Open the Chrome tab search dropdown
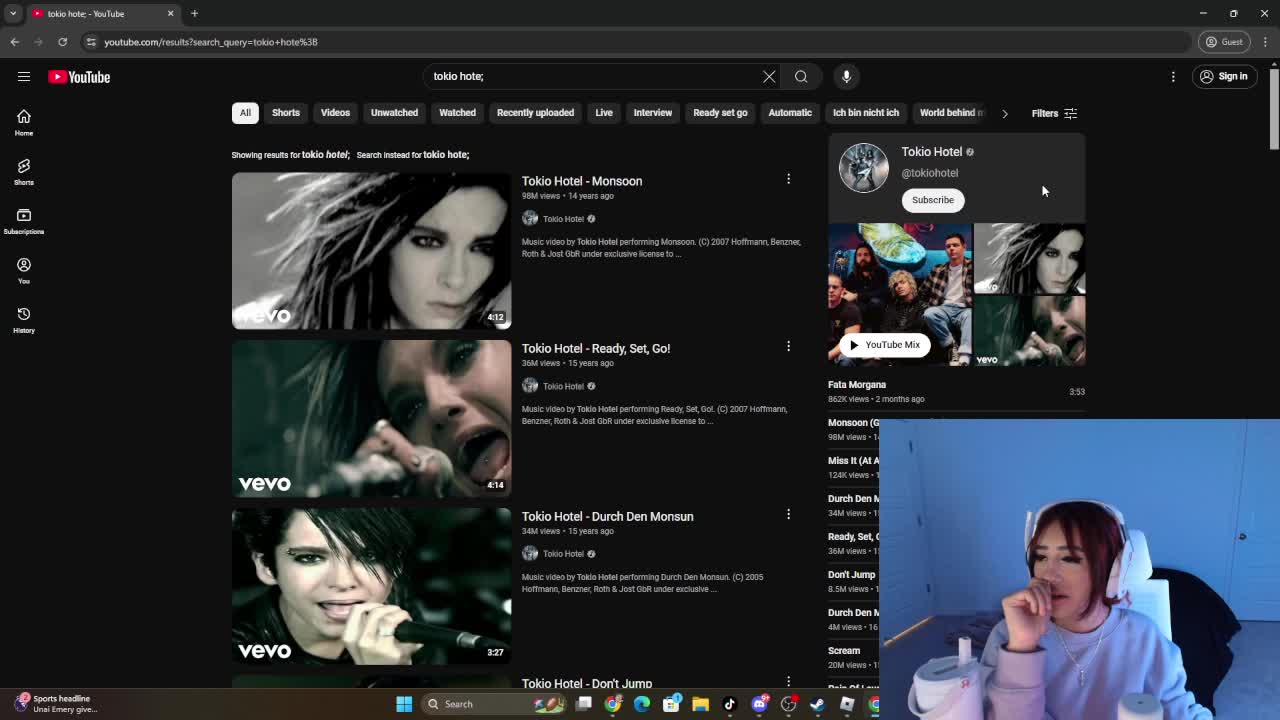The image size is (1280, 720). 13,14
